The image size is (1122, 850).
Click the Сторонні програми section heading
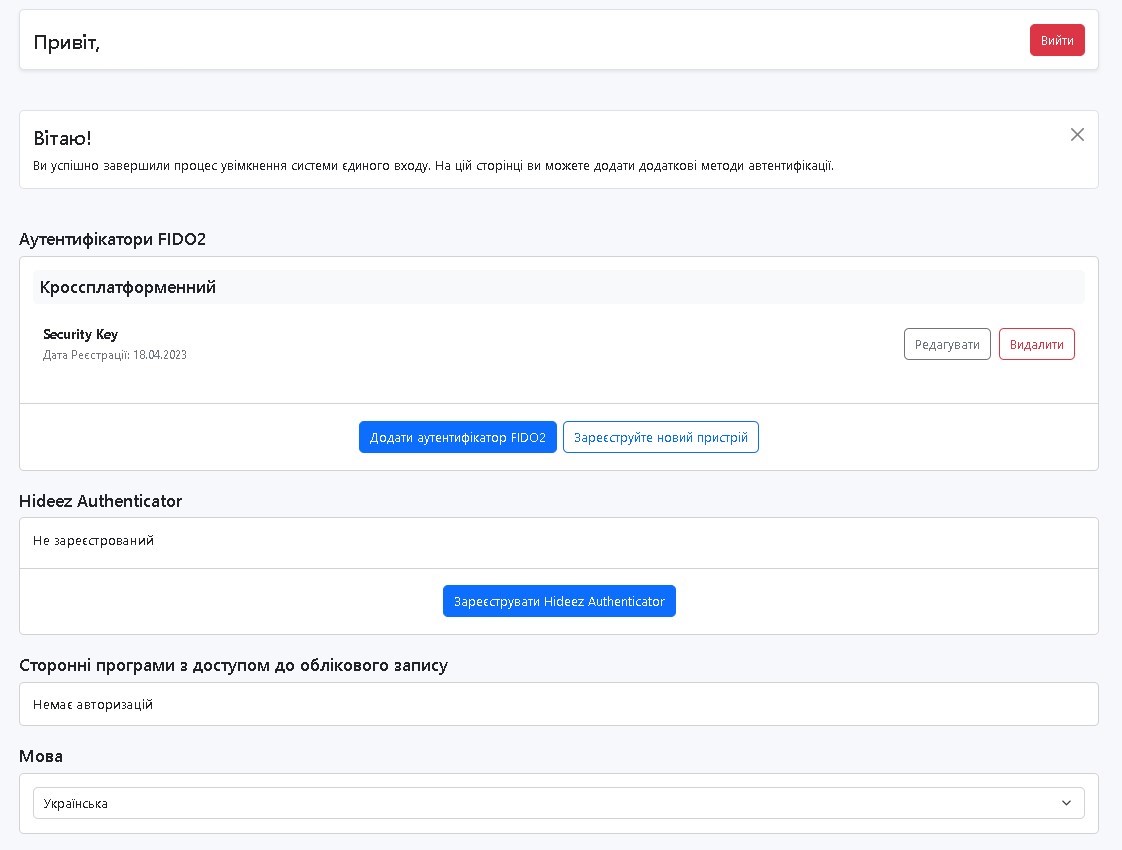pos(233,665)
